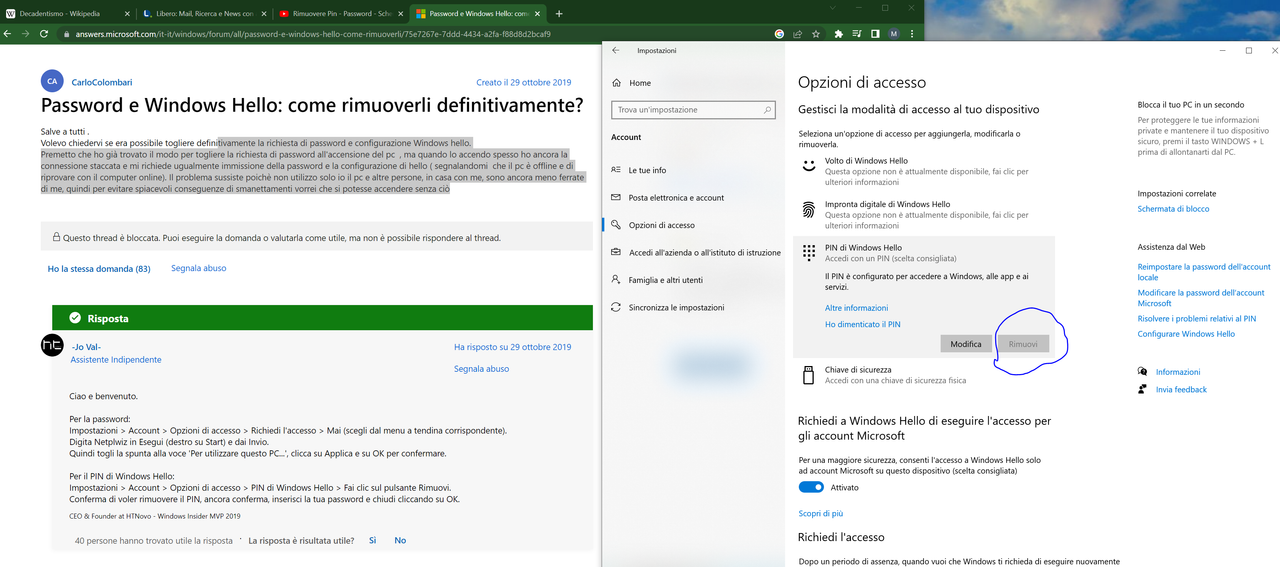Vote Sì on answer usefulness
This screenshot has height=567, width=1280.
click(x=372, y=540)
